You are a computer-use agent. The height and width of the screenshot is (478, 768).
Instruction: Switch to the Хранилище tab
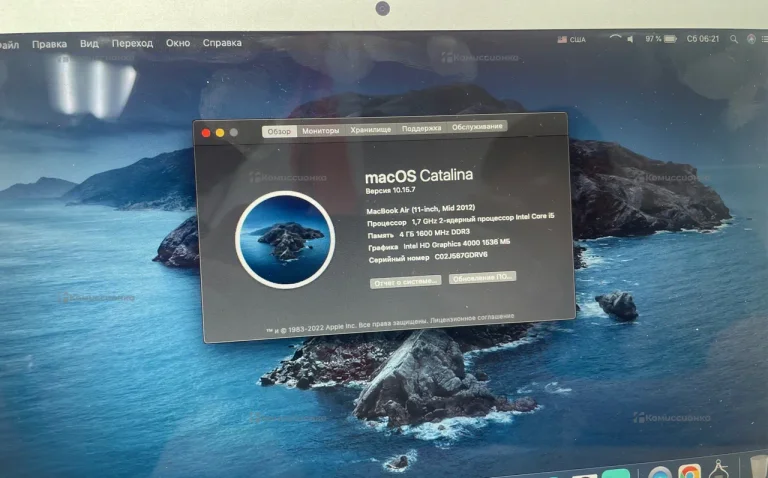[x=370, y=130]
